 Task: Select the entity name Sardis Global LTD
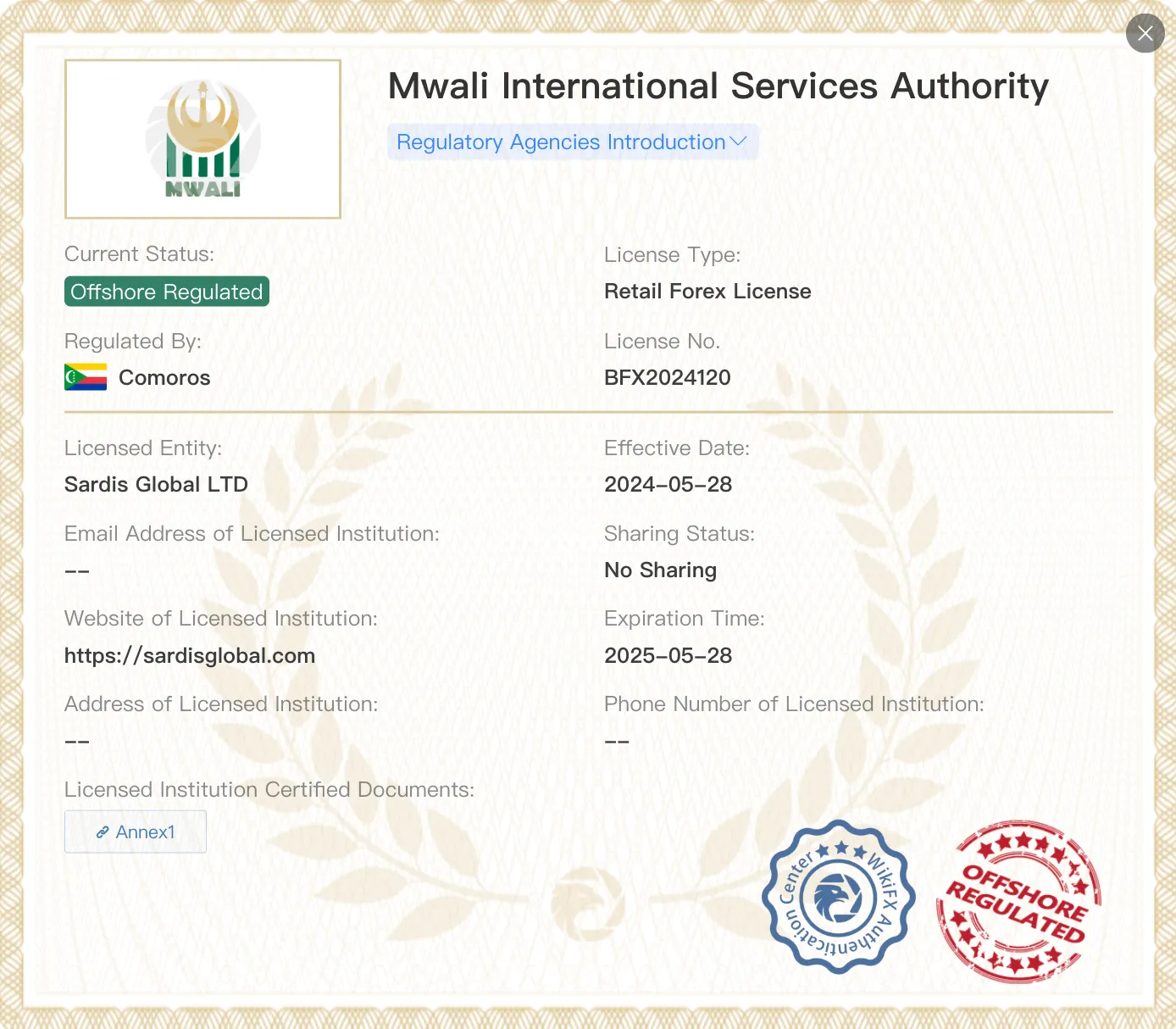click(x=156, y=484)
